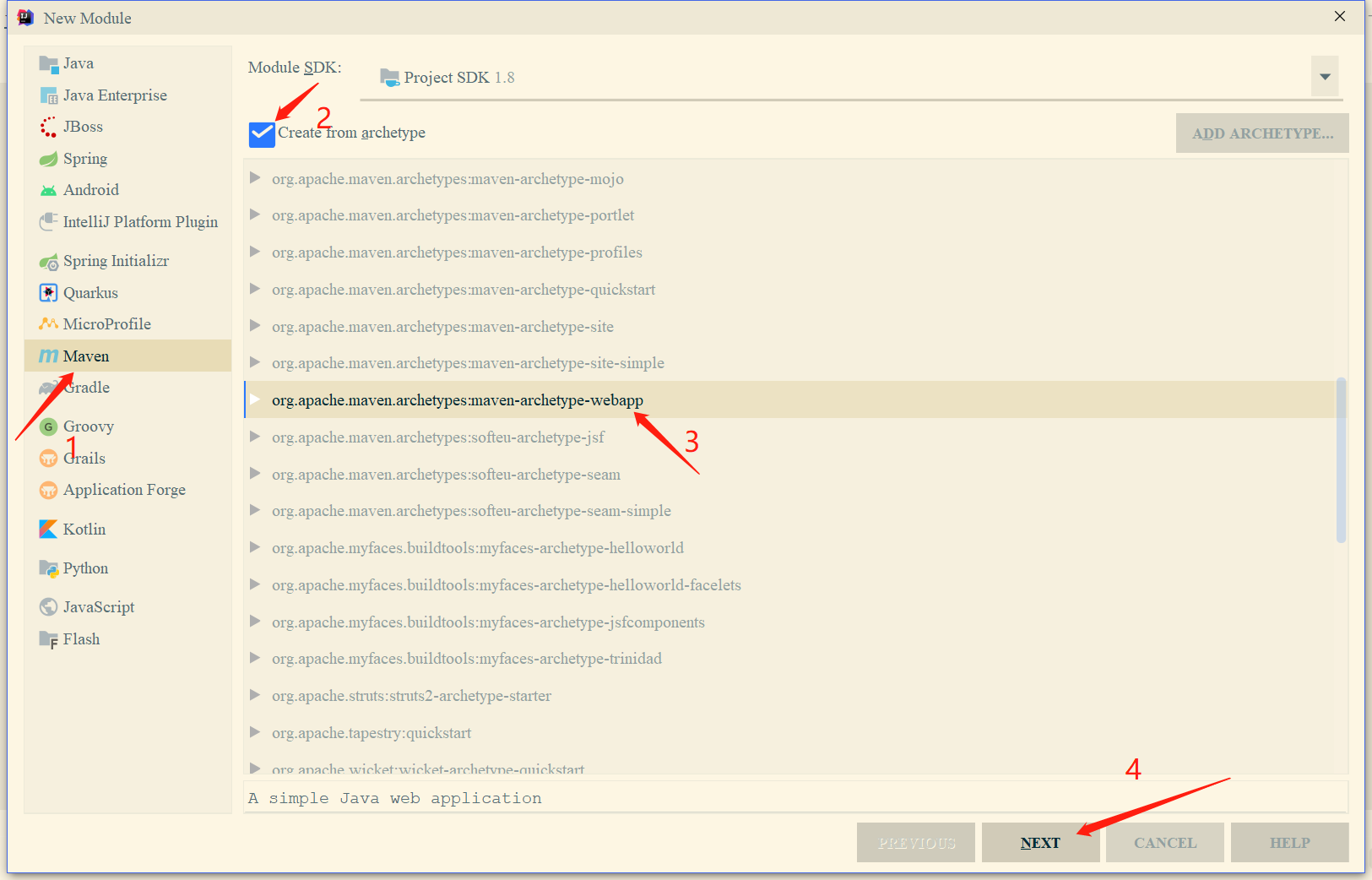The image size is (1372, 880).
Task: Expand the maven-archetype-quickstart entry
Action: (254, 289)
